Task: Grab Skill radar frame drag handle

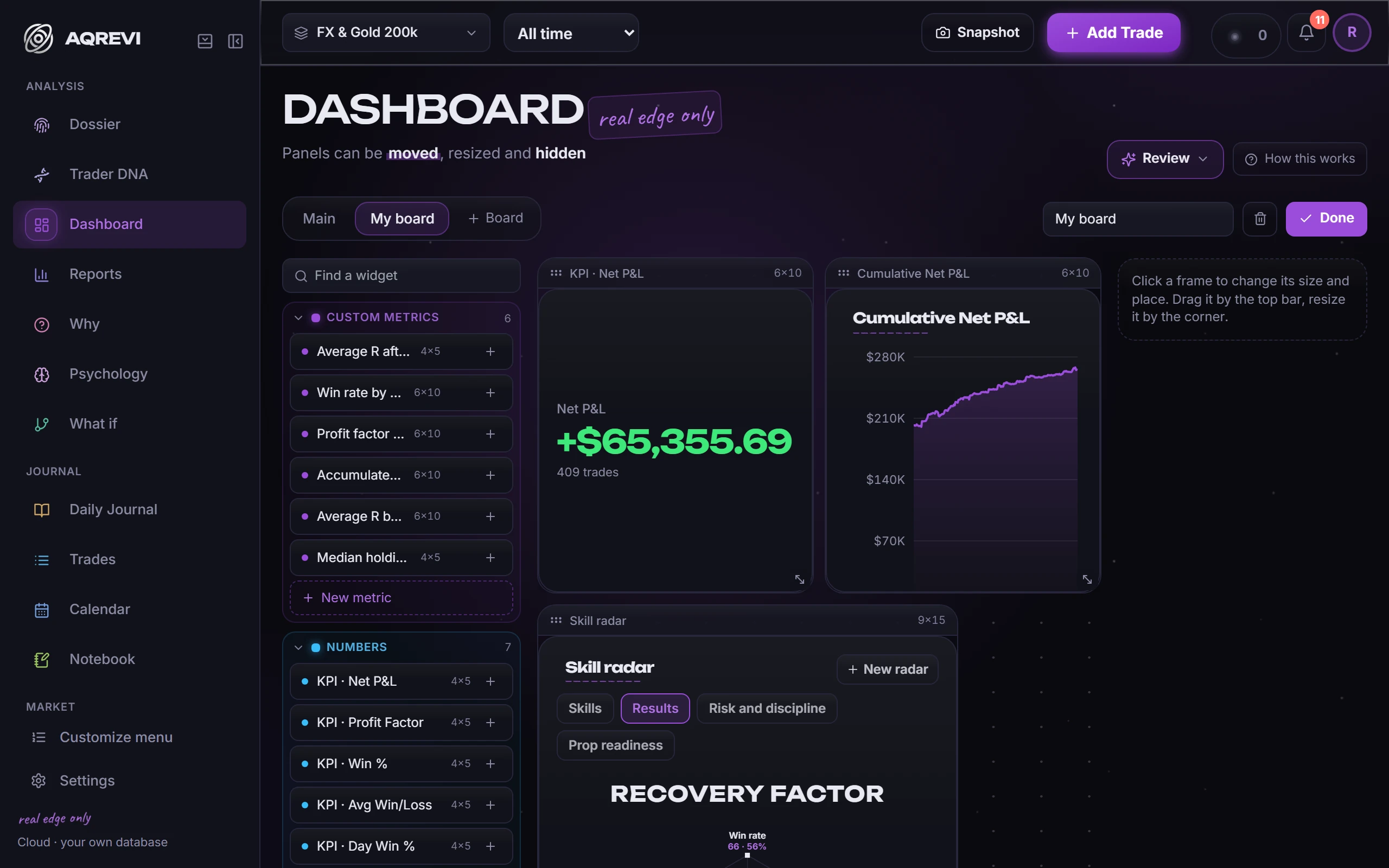Action: tap(556, 620)
